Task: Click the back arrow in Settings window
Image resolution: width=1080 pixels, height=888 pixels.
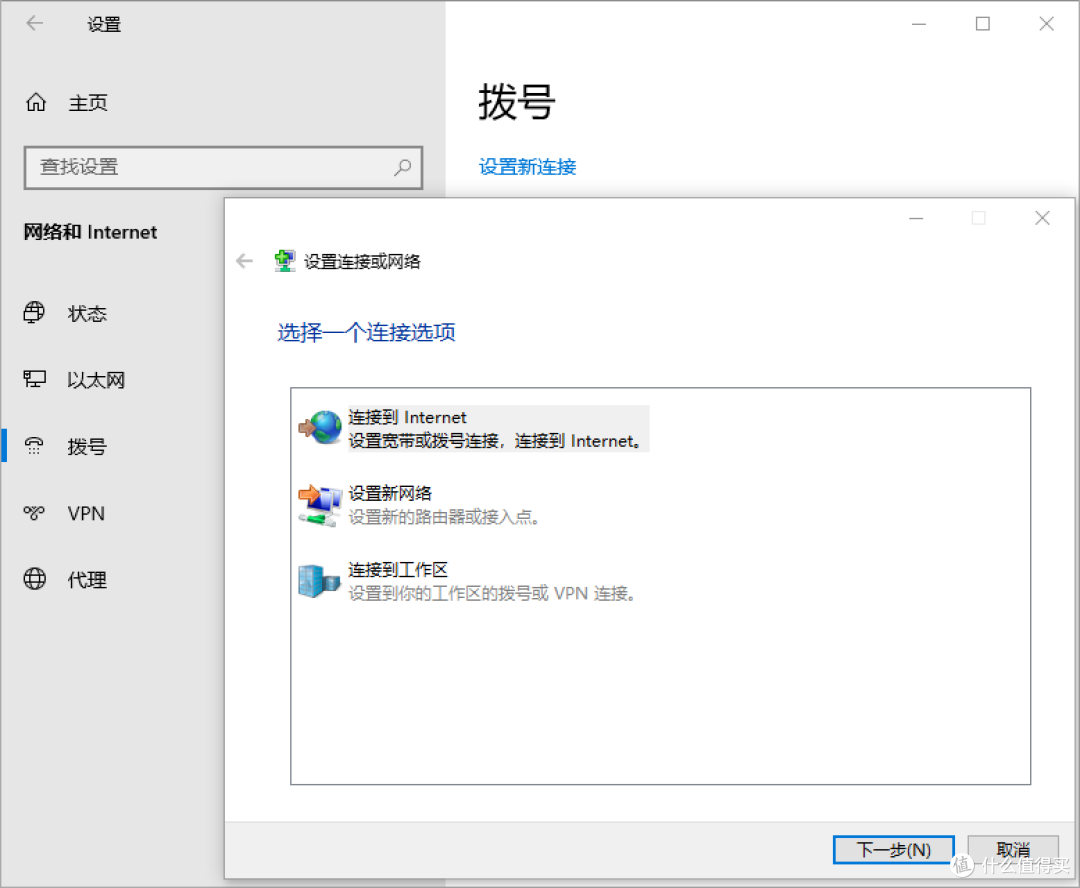Action: point(35,23)
